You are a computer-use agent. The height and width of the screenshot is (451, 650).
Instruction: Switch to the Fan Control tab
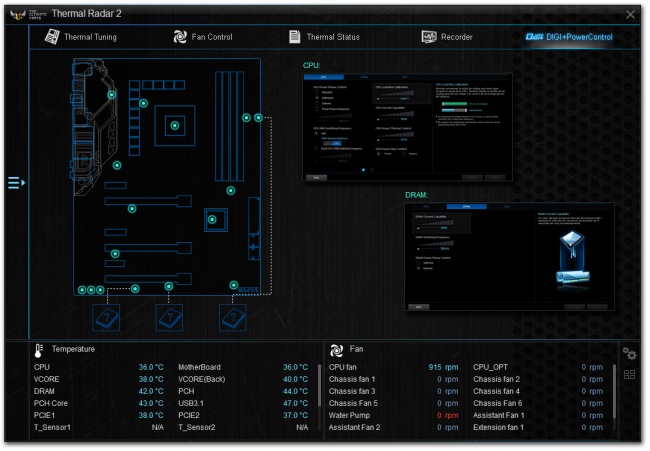tap(203, 37)
